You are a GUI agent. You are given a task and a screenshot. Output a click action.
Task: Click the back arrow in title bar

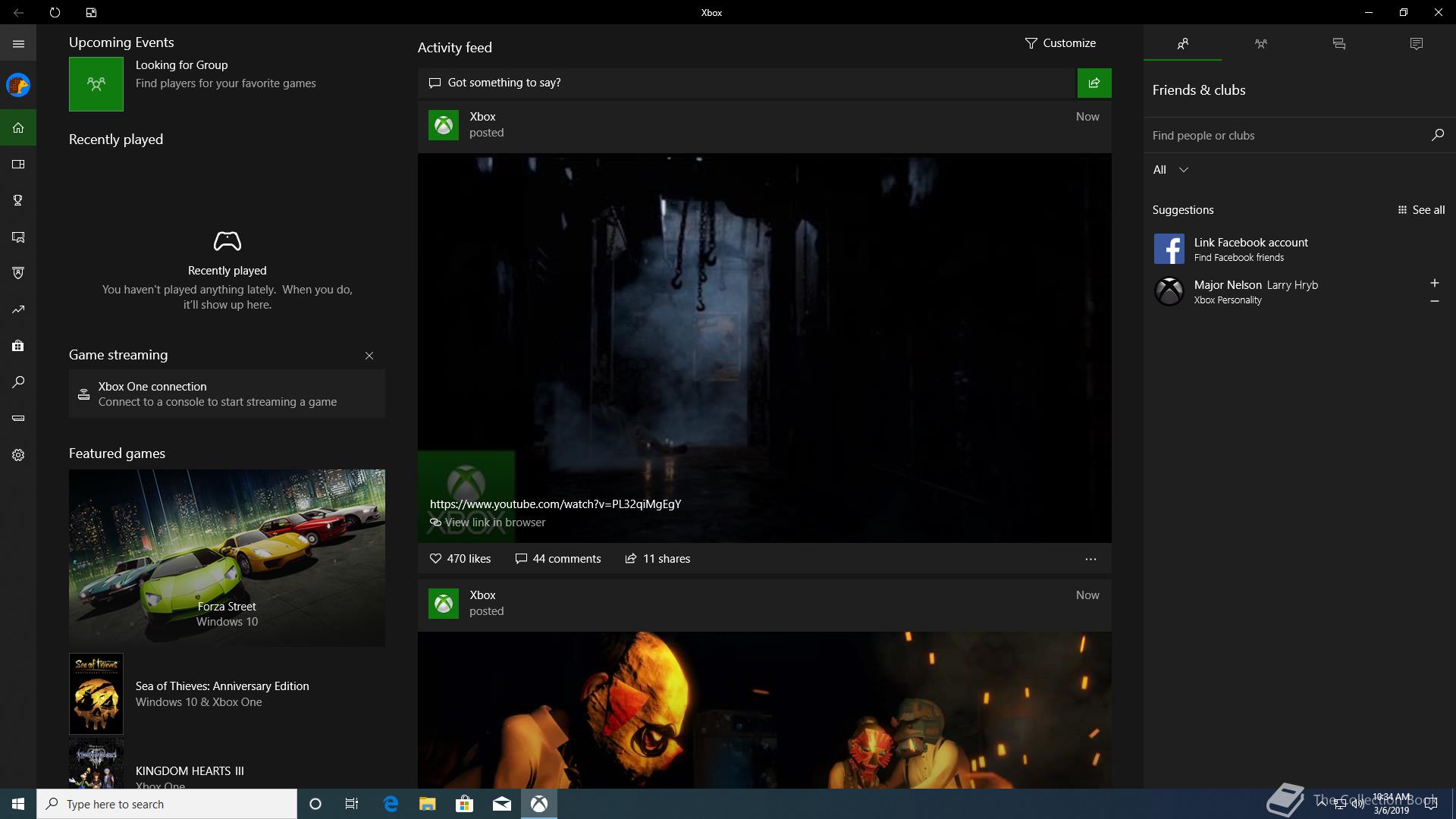[x=18, y=12]
